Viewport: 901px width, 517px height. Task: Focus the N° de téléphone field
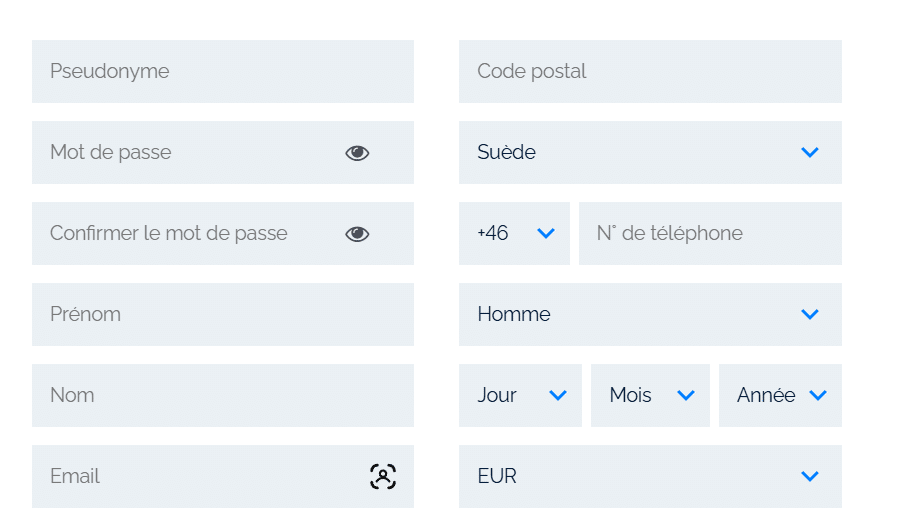(x=710, y=233)
